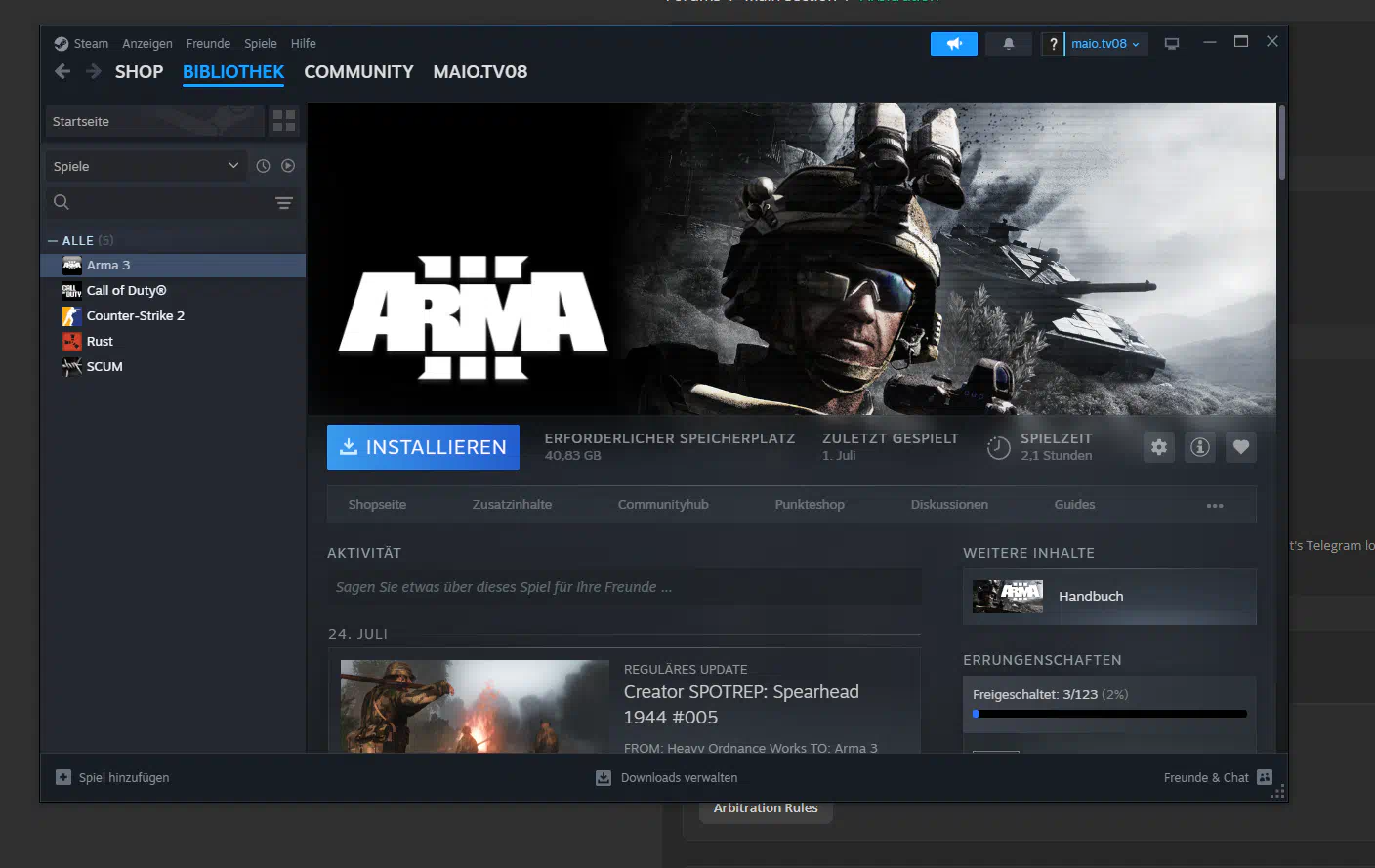This screenshot has width=1375, height=868.
Task: Open Arma 3 game info icon
Action: (x=1200, y=447)
